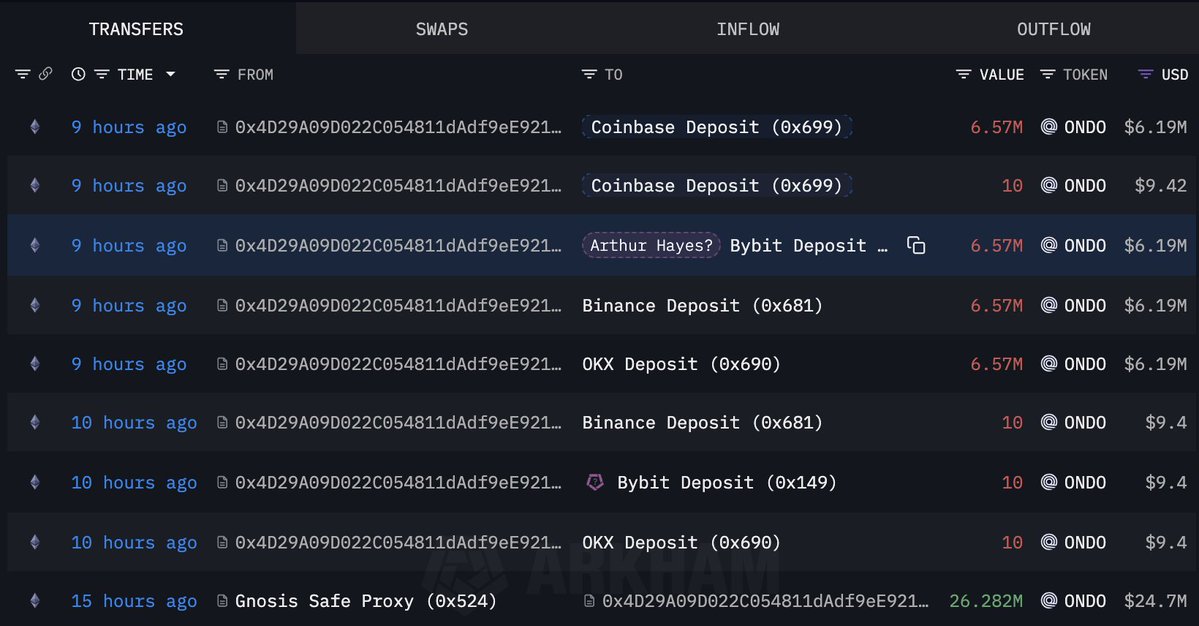Click the link icon in header row

pos(45,74)
